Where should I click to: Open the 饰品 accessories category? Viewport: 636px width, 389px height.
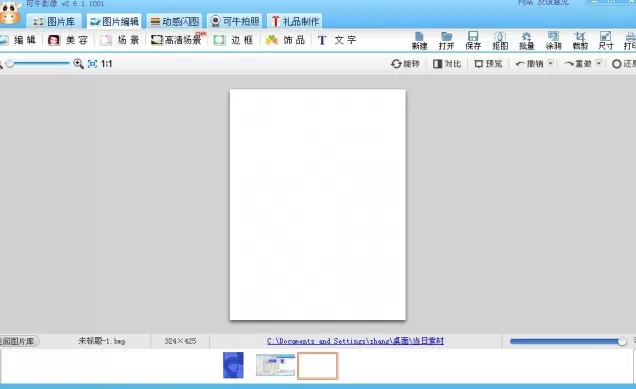pyautogui.click(x=285, y=40)
